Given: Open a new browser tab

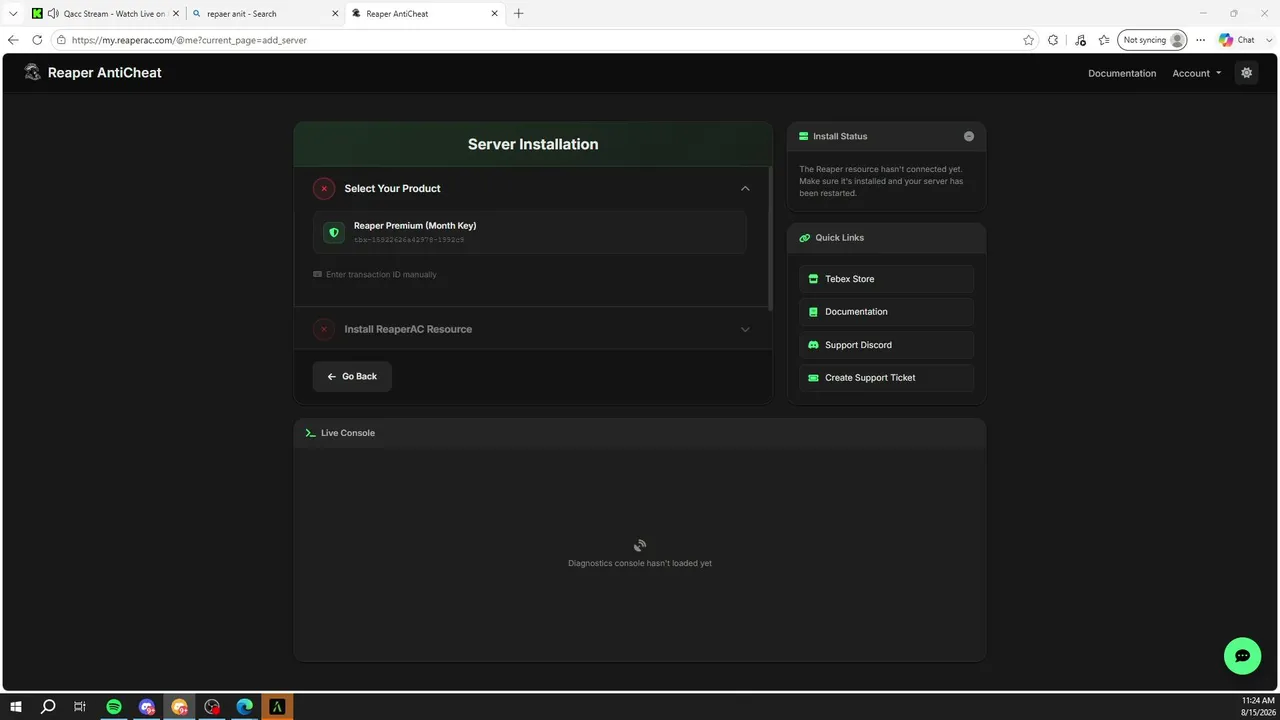Looking at the screenshot, I should point(518,14).
